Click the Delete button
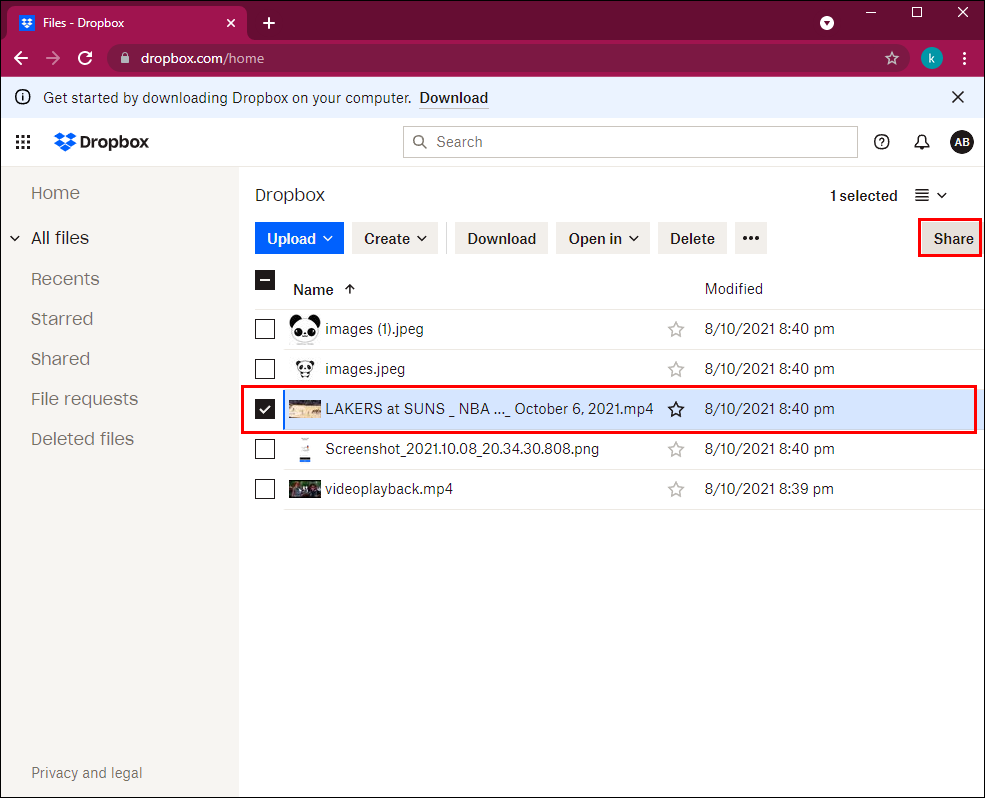 click(692, 238)
